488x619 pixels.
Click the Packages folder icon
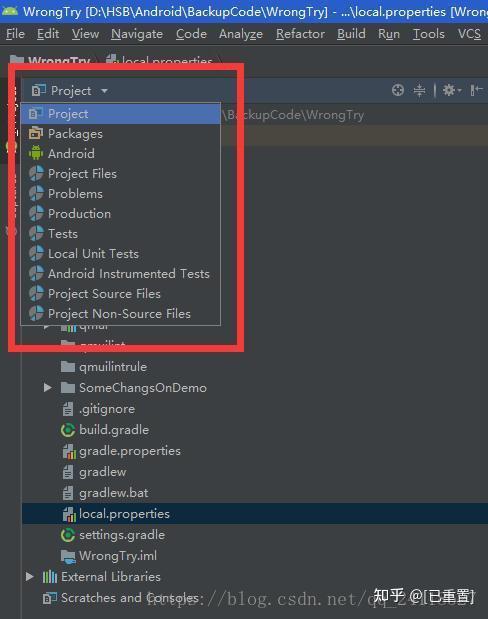click(x=36, y=133)
